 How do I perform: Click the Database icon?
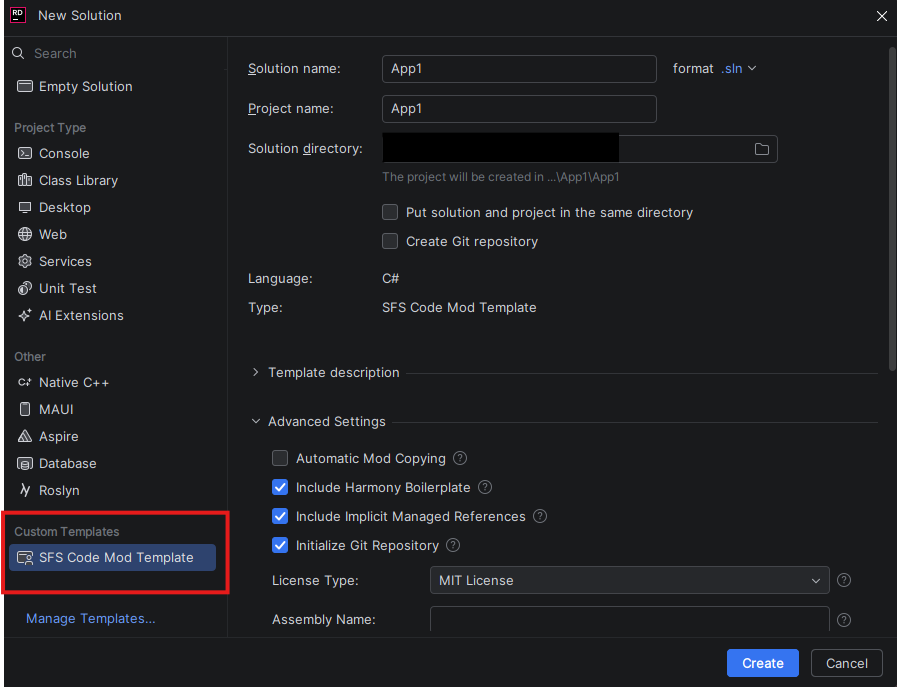pos(25,463)
